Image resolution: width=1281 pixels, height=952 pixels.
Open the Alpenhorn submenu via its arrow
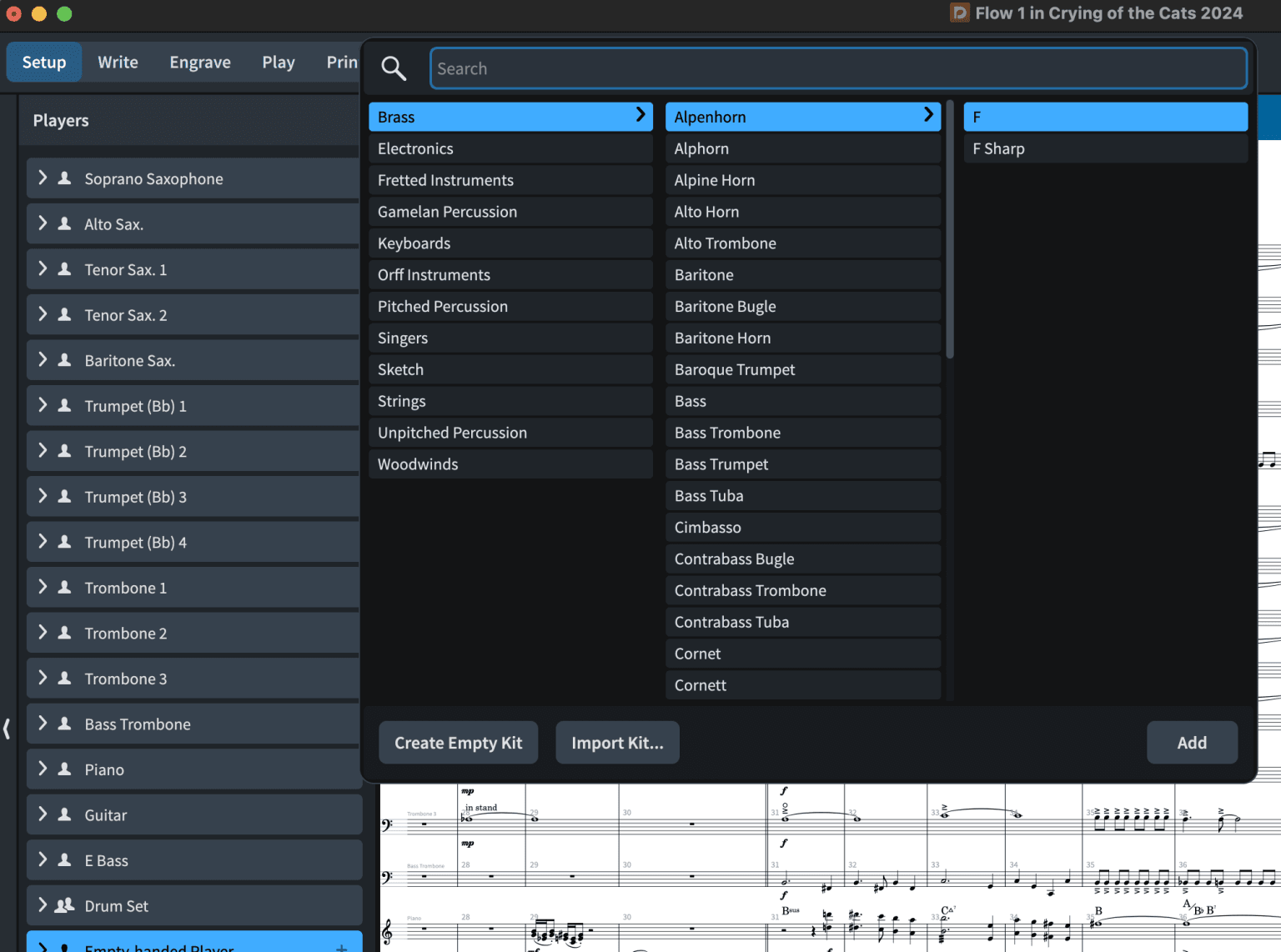pos(927,117)
